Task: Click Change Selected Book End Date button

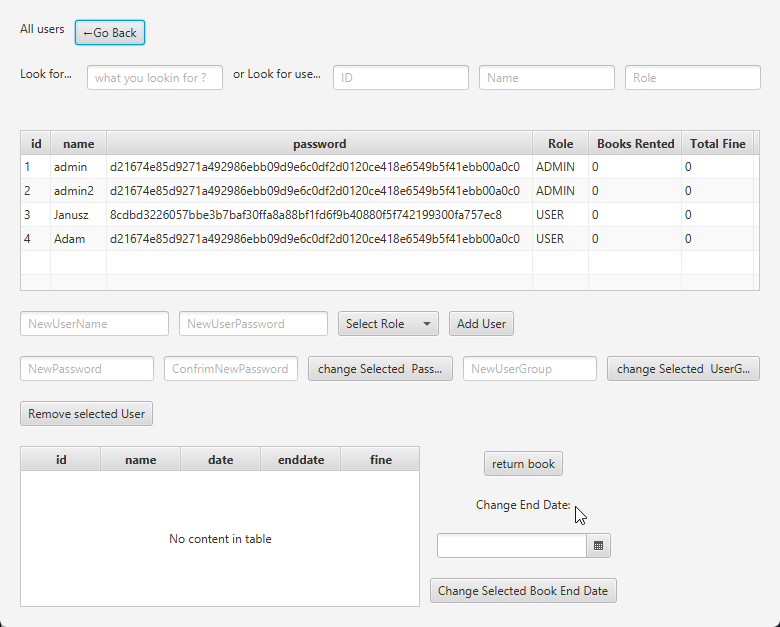Action: [x=523, y=591]
